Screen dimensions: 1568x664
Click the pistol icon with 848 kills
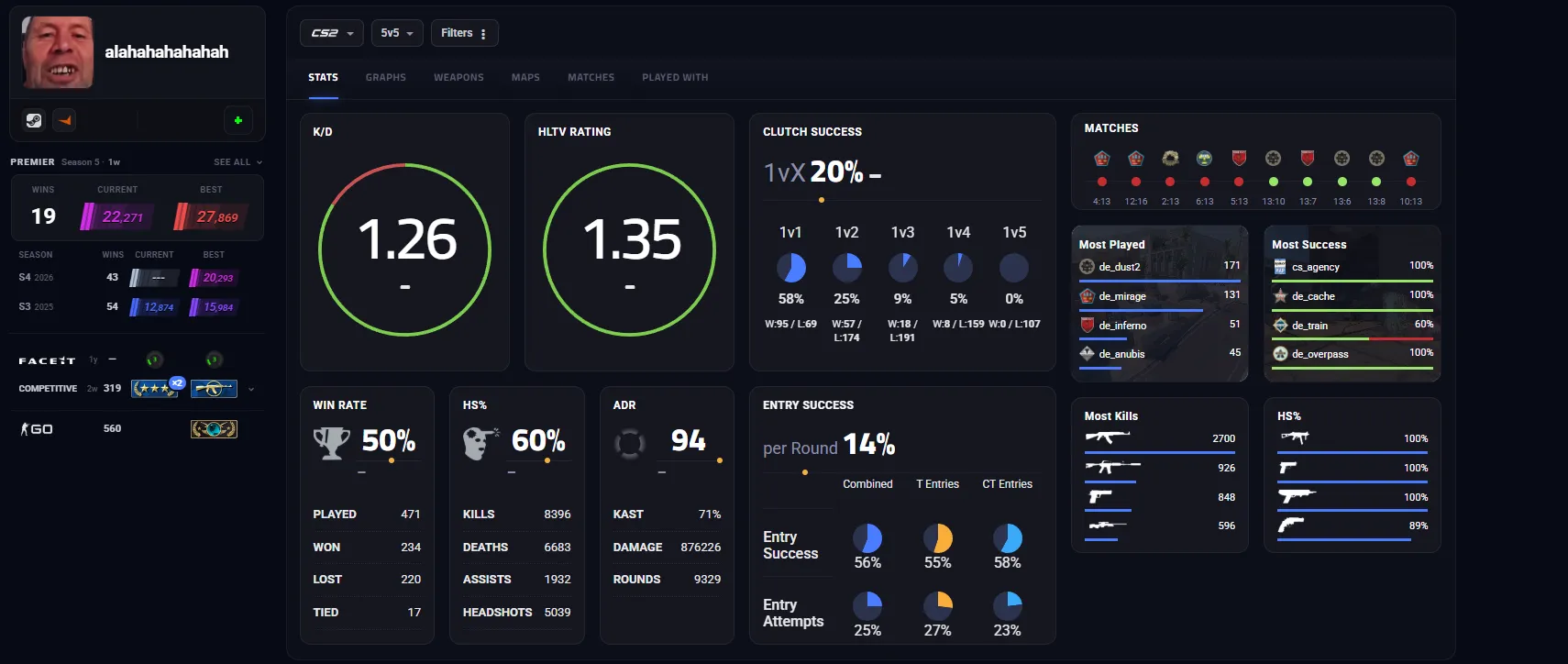click(1099, 496)
